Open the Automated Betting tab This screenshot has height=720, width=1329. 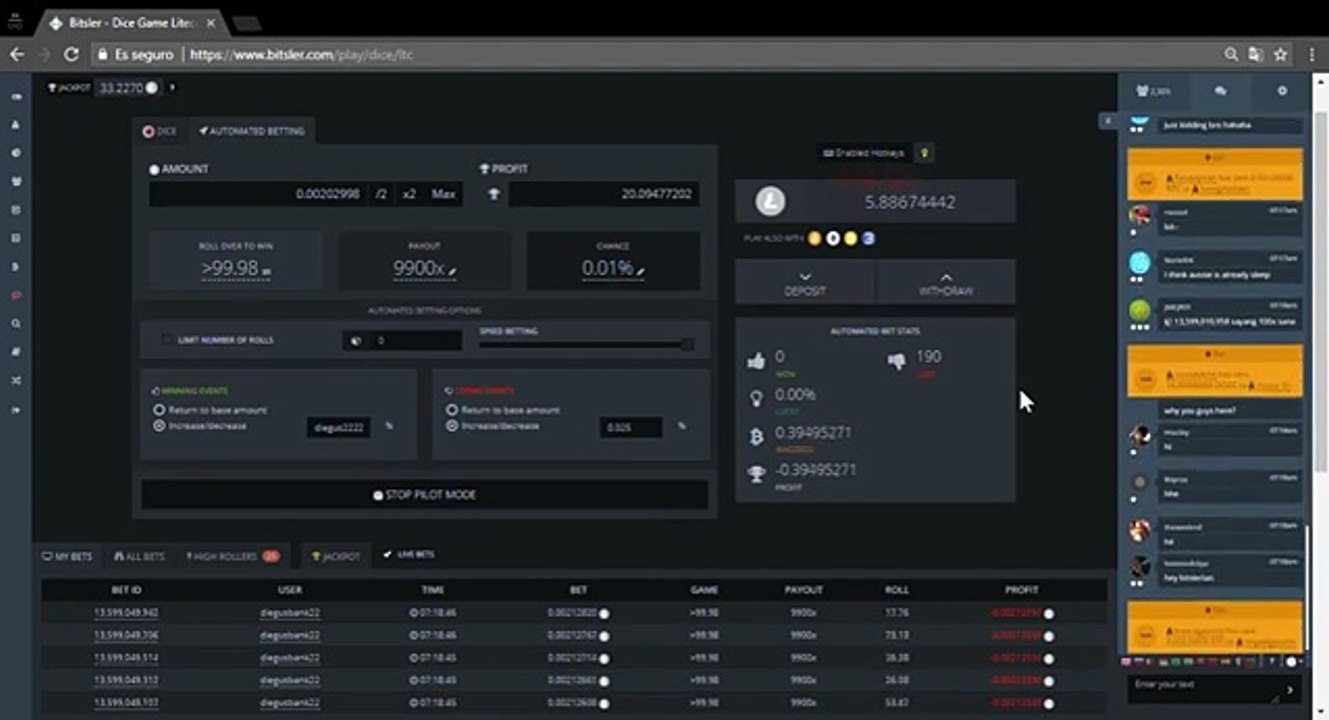coord(251,131)
